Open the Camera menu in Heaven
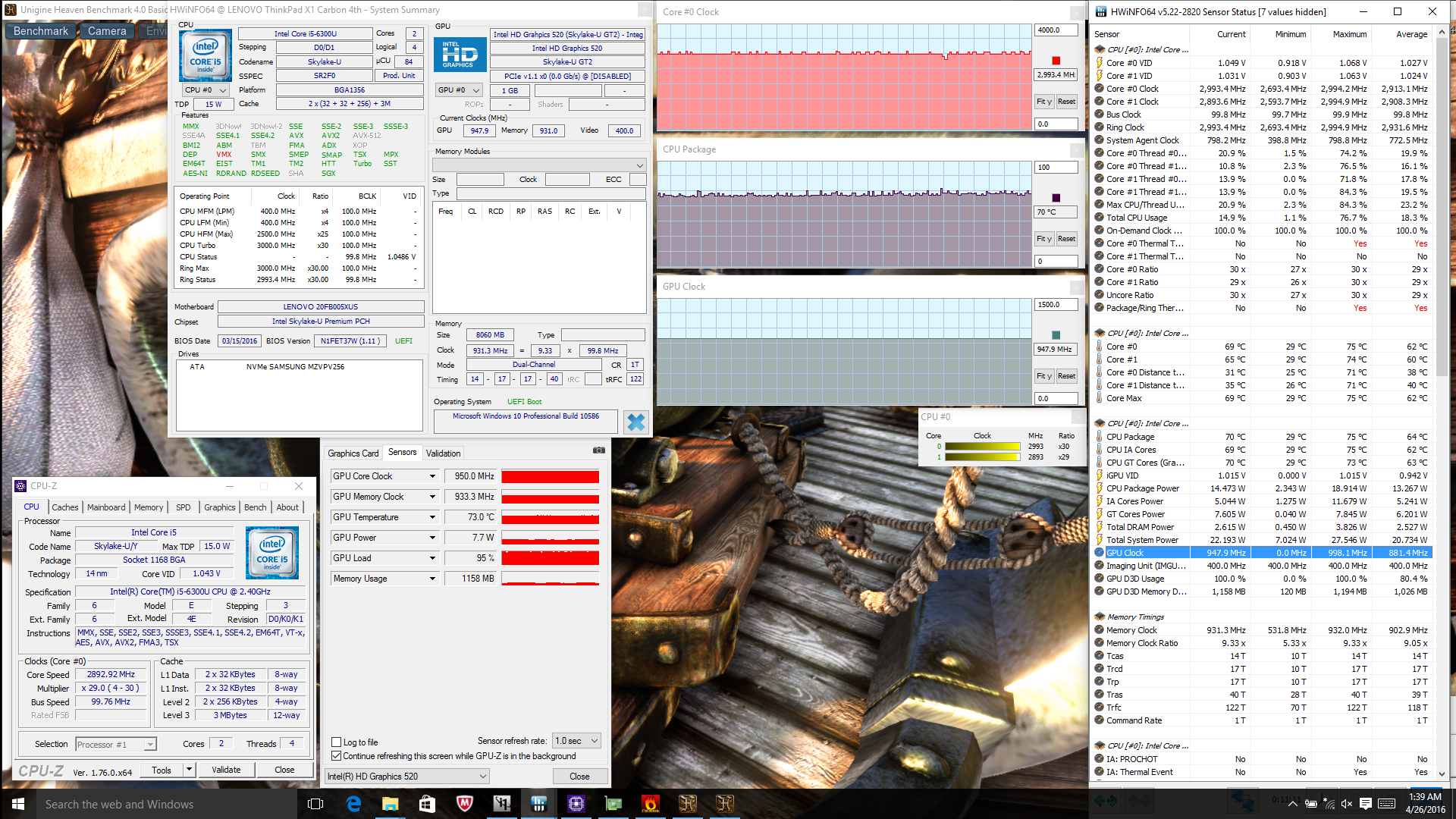The height and width of the screenshot is (819, 1456). tap(107, 31)
